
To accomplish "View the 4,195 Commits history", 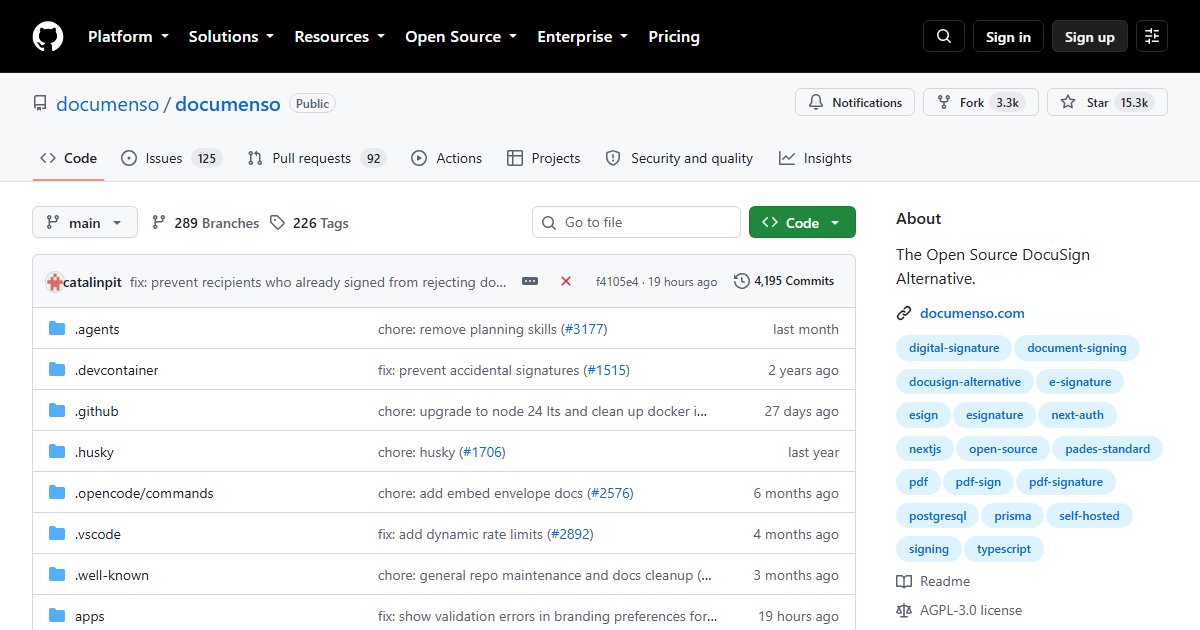I will pyautogui.click(x=784, y=281).
